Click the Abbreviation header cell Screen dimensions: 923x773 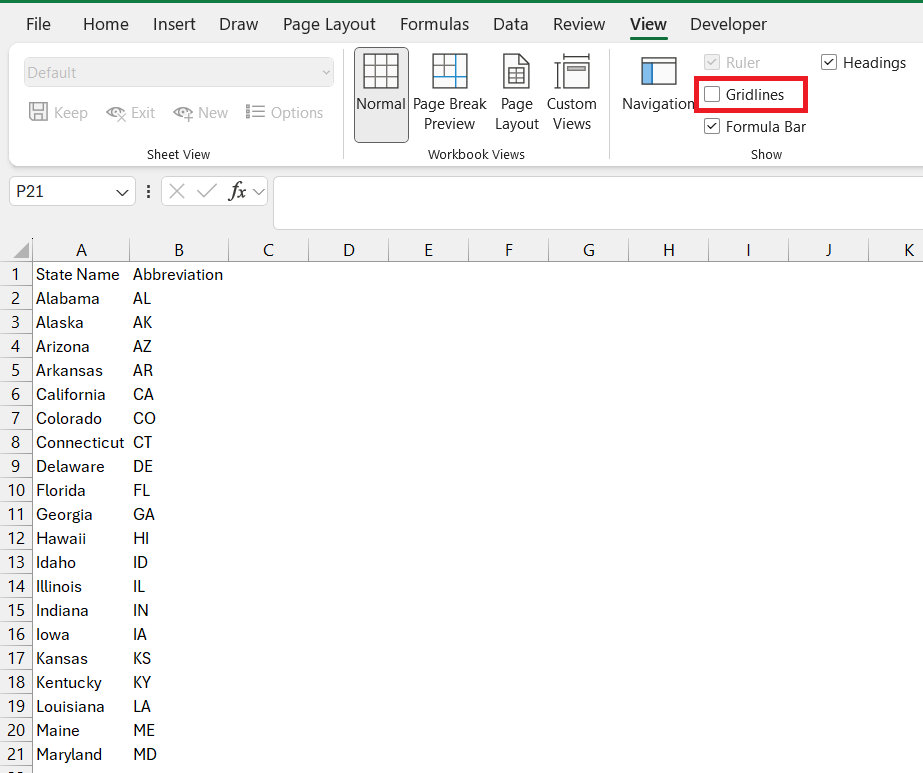coord(179,274)
